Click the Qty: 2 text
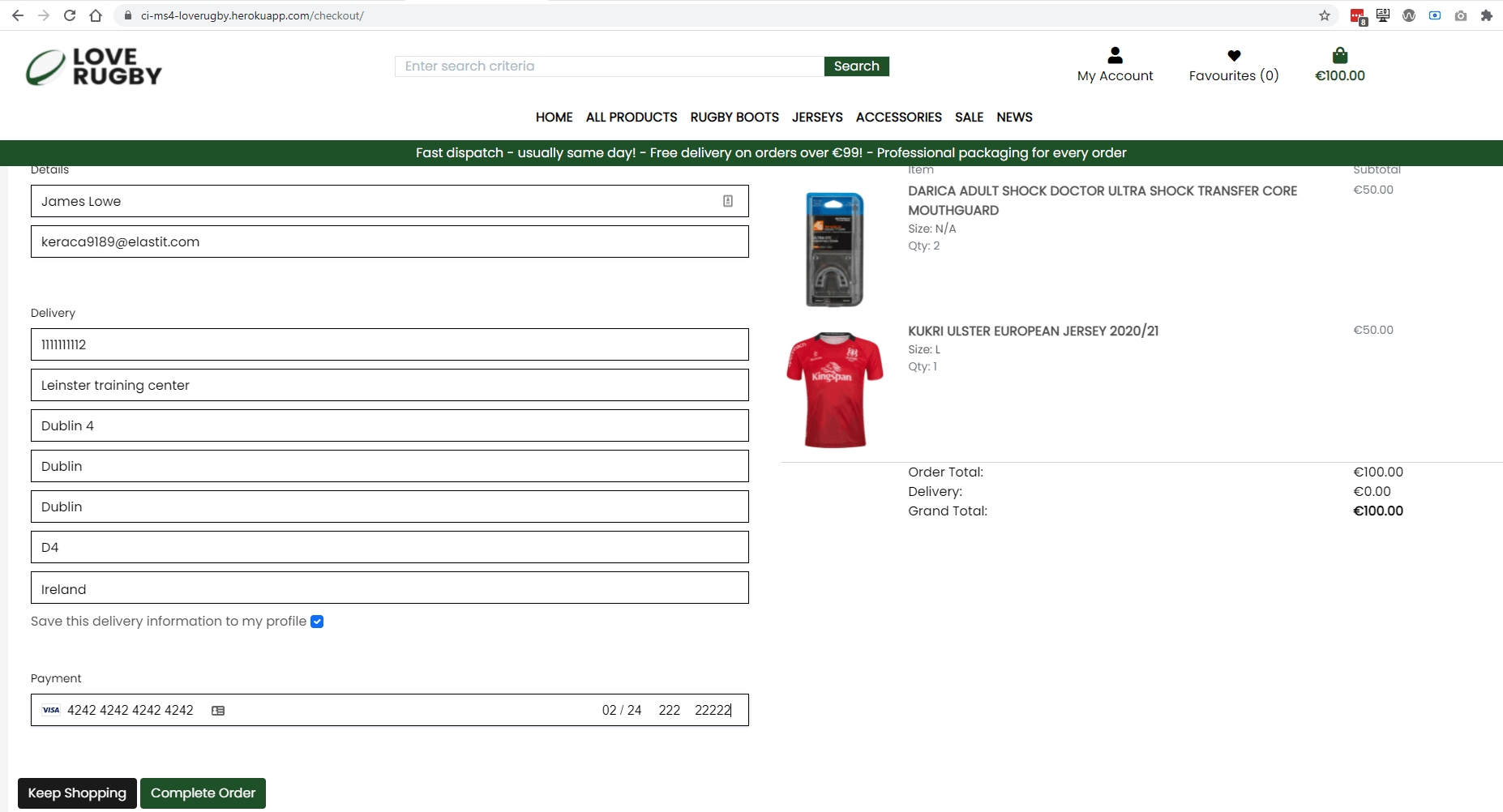This screenshot has height=812, width=1503. [x=924, y=246]
